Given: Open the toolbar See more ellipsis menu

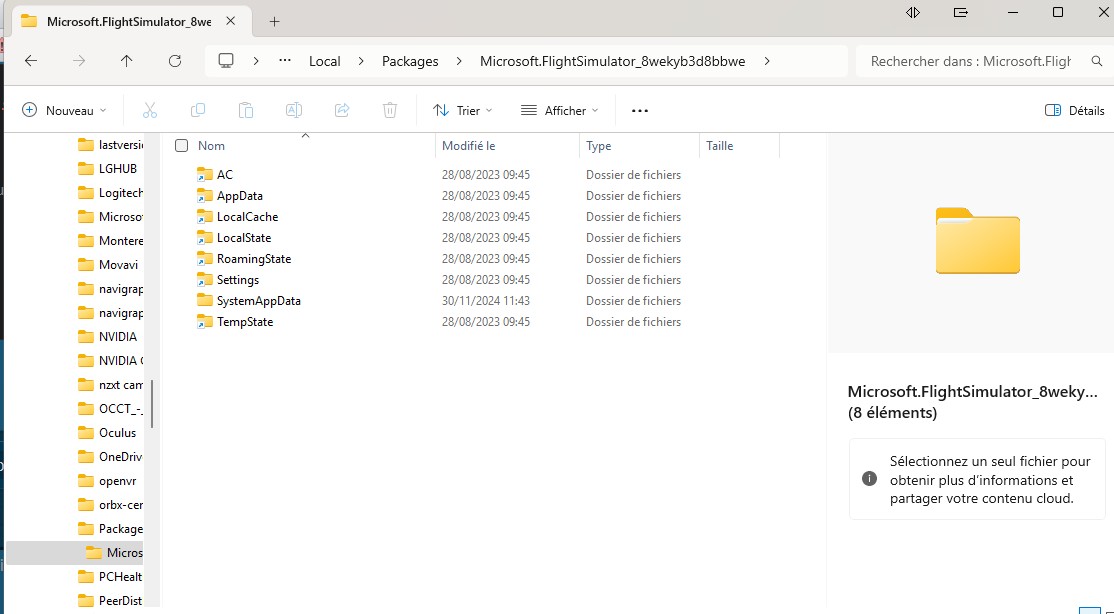Looking at the screenshot, I should (x=639, y=111).
